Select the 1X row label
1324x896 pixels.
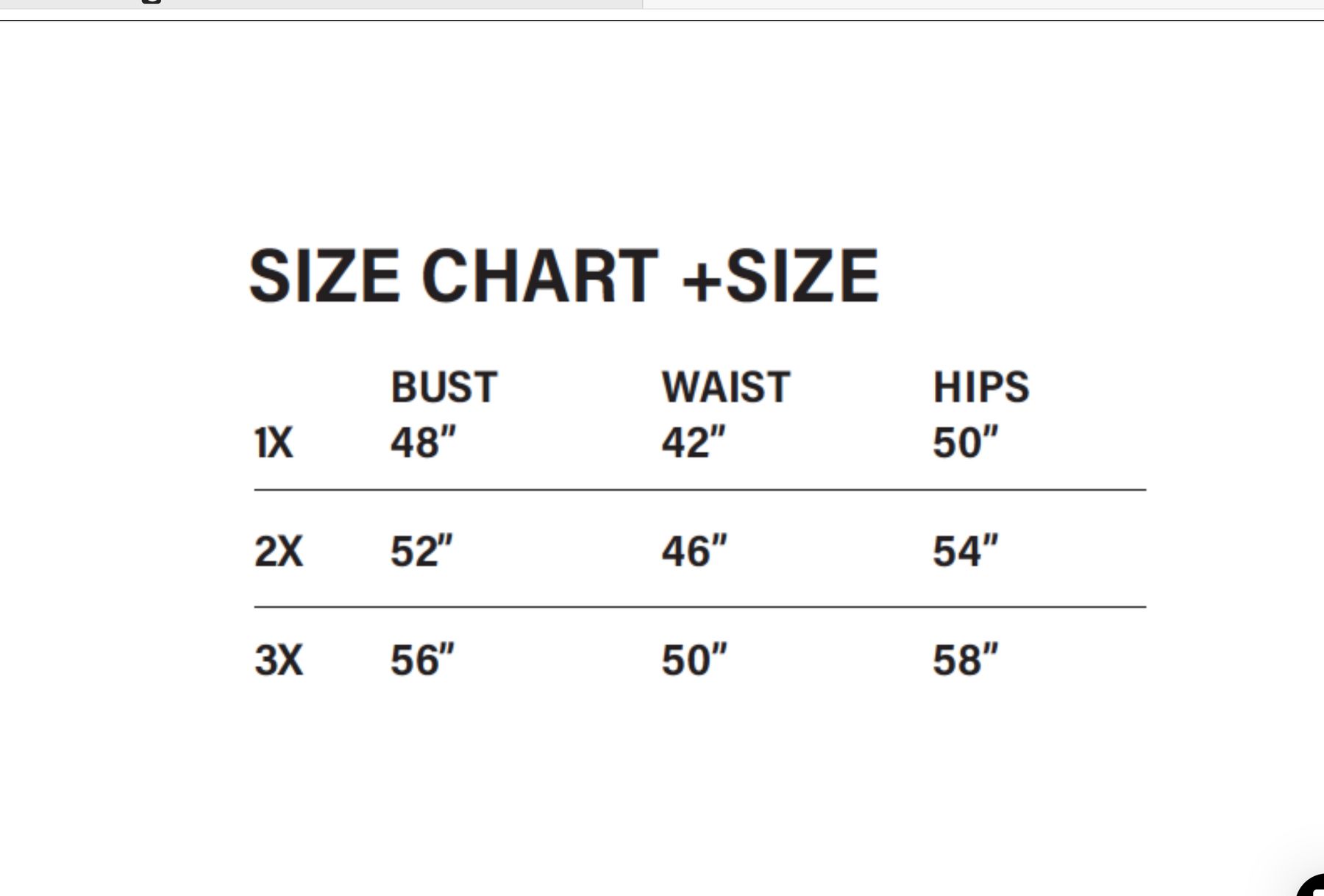(x=274, y=444)
